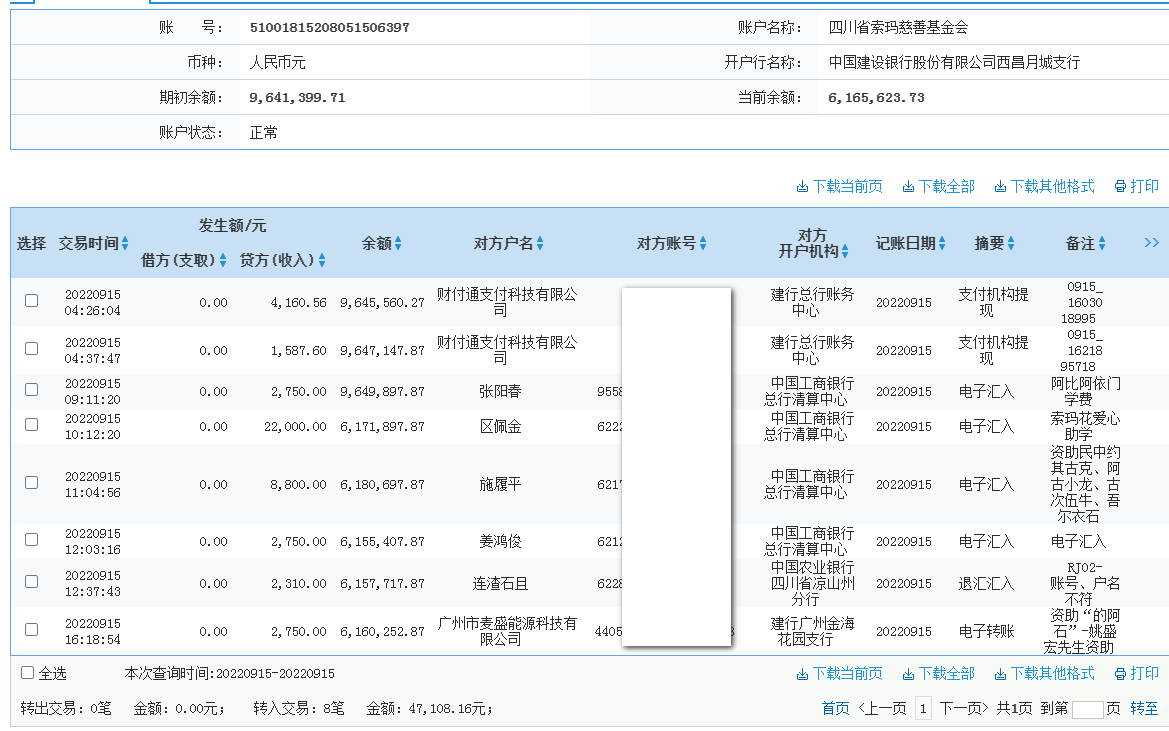The height and width of the screenshot is (731, 1169).
Task: Check the row for transaction 04:37:47
Action: (31, 349)
